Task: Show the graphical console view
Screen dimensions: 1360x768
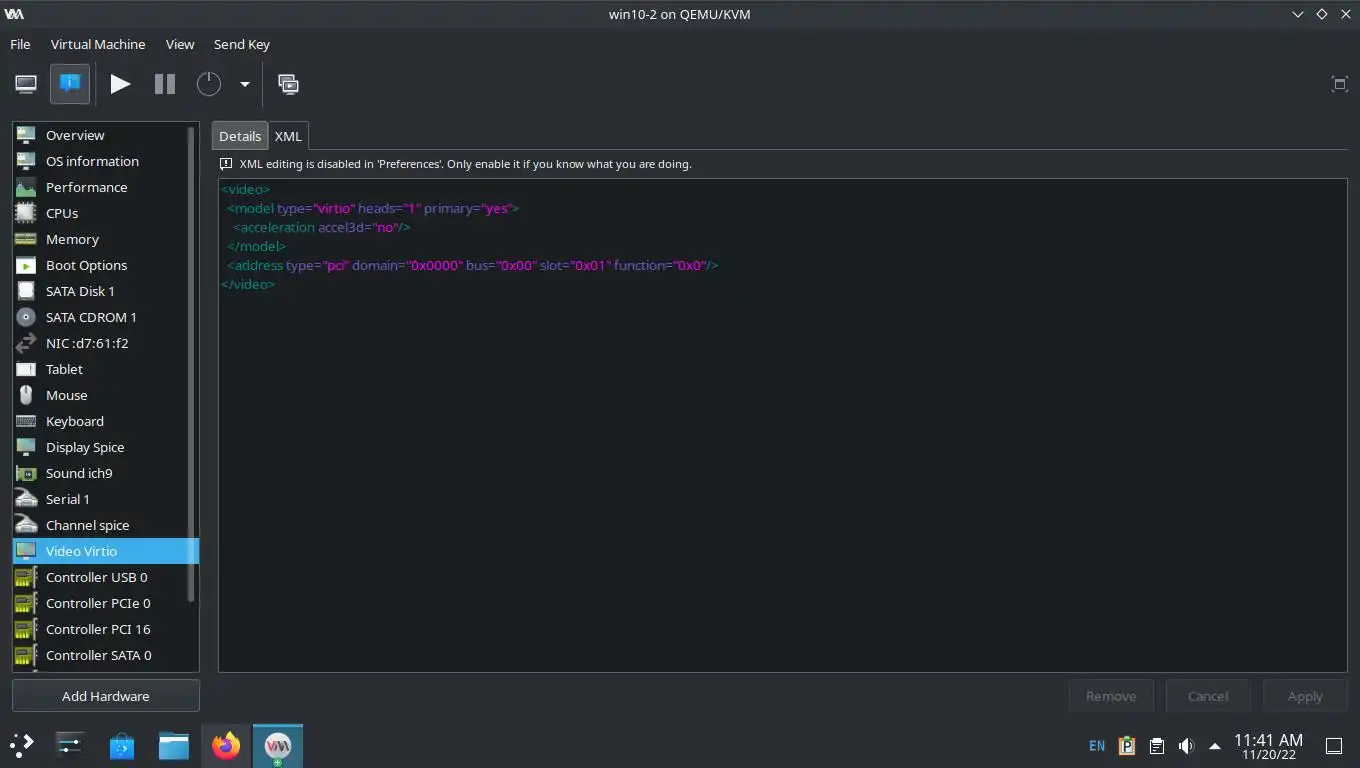Action: (26, 84)
